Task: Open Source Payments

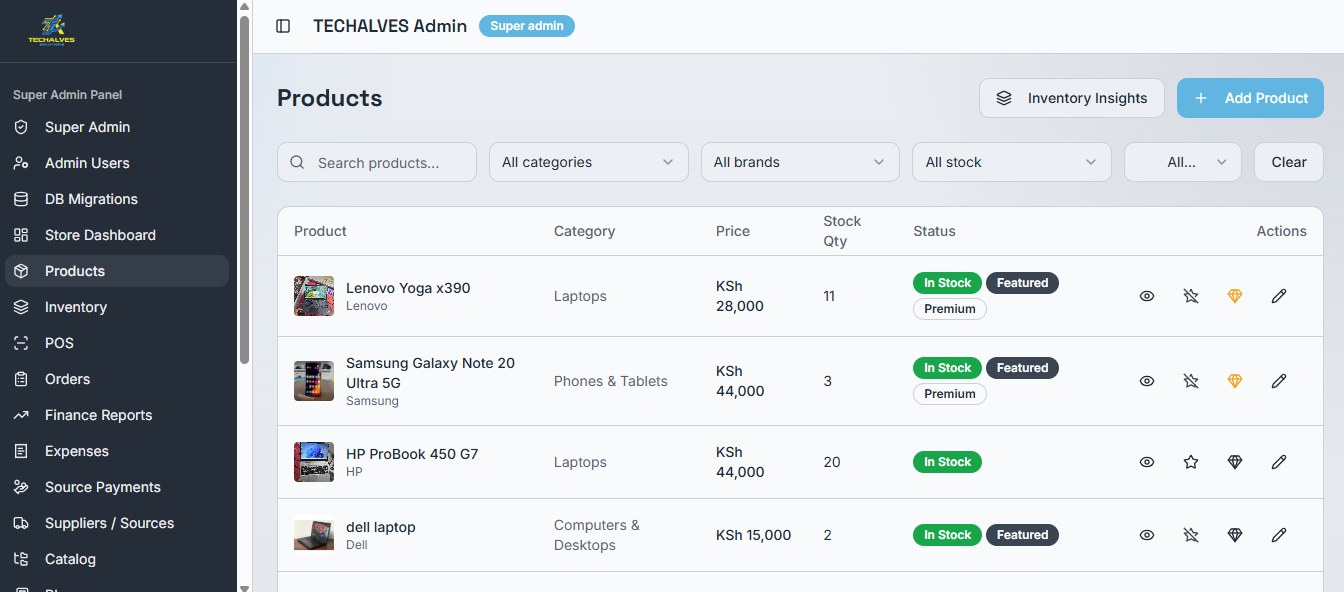Action: 116,487
